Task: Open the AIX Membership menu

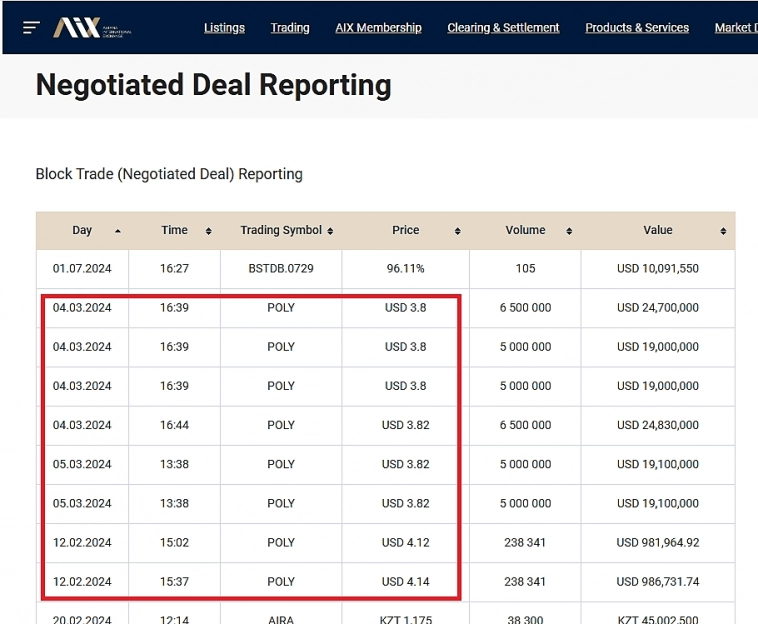Action: [378, 28]
